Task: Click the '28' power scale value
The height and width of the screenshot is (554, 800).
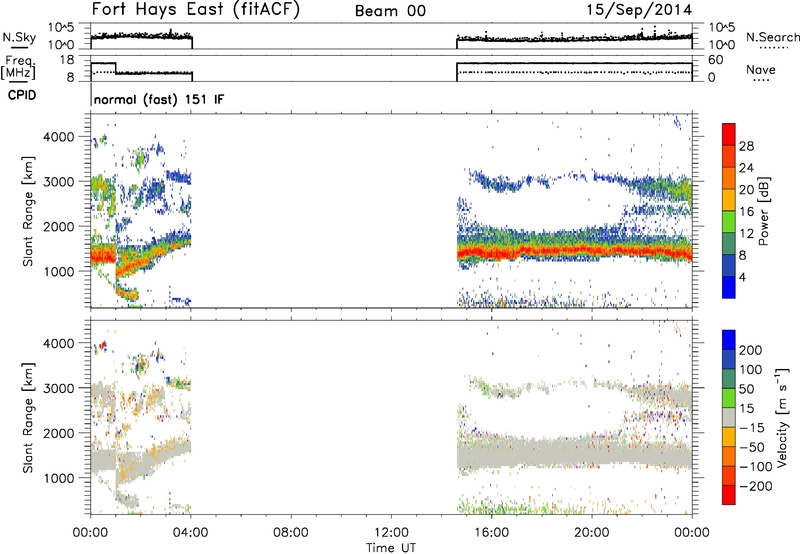Action: tap(746, 146)
